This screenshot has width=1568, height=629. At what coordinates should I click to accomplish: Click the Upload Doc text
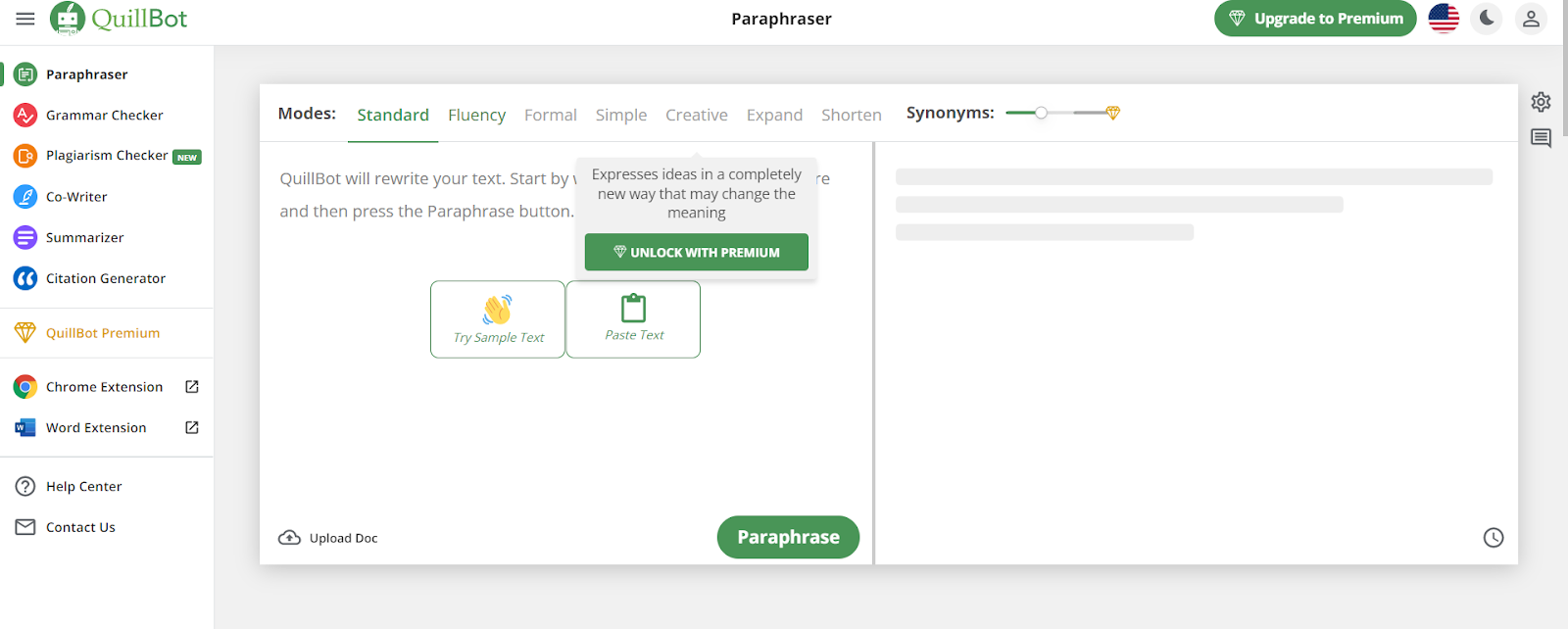pos(343,538)
